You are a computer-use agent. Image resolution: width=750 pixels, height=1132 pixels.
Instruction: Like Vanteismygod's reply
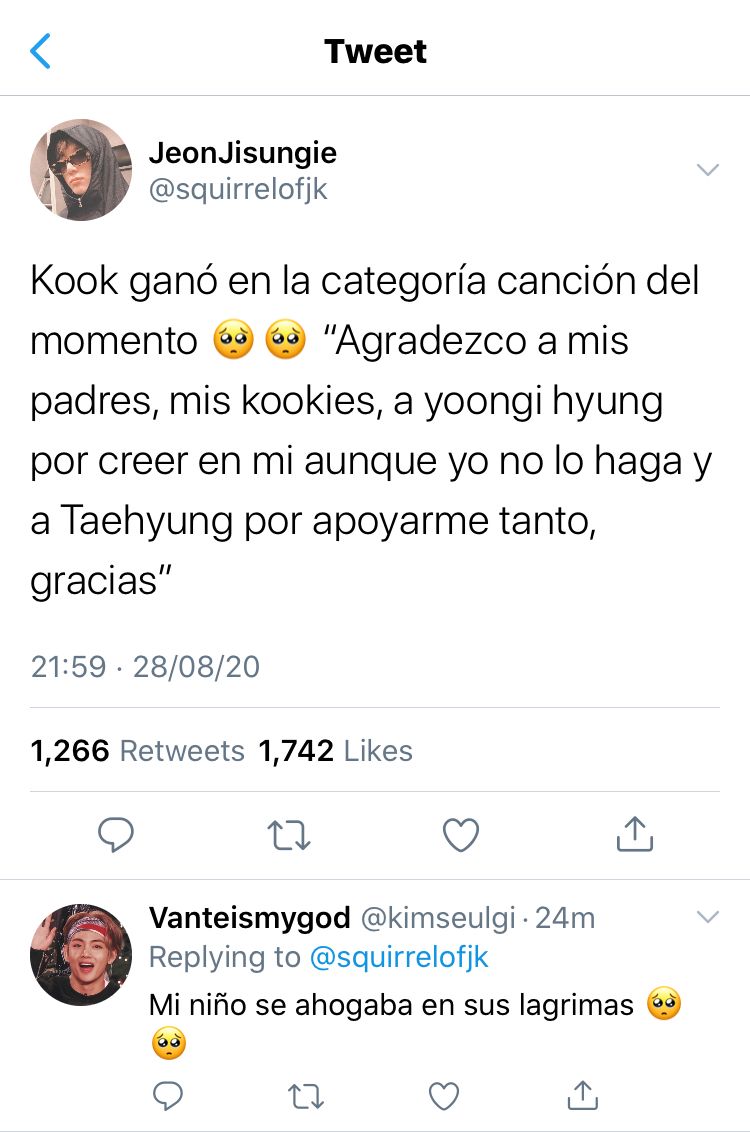coord(444,1096)
